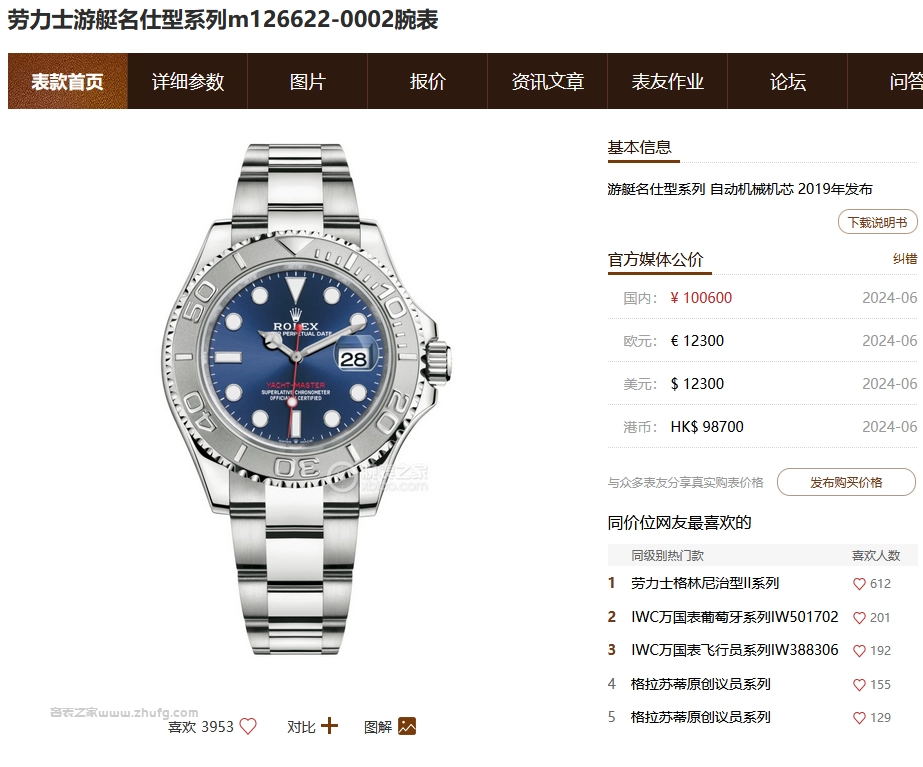
Task: Switch to the 详细参数 tab
Action: tap(188, 81)
